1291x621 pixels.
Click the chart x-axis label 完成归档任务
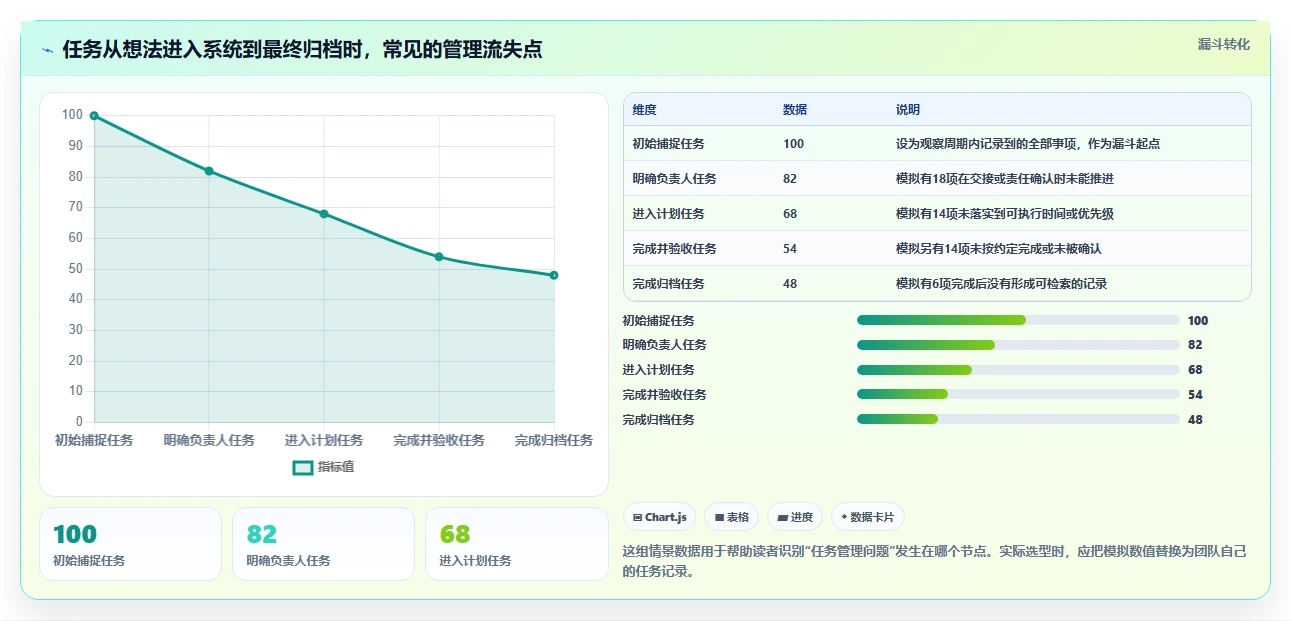pos(554,440)
